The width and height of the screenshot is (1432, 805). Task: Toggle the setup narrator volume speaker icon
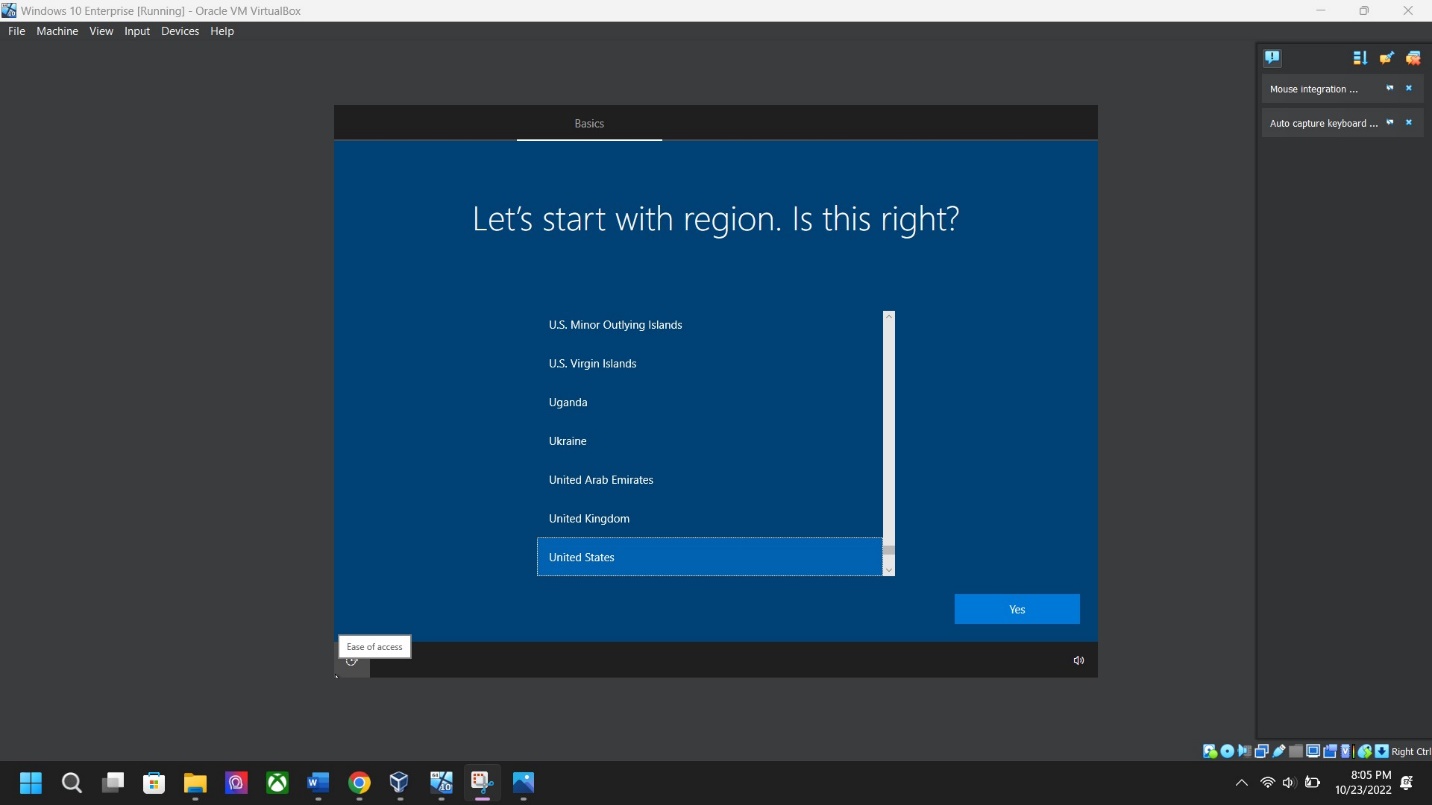click(x=1078, y=661)
